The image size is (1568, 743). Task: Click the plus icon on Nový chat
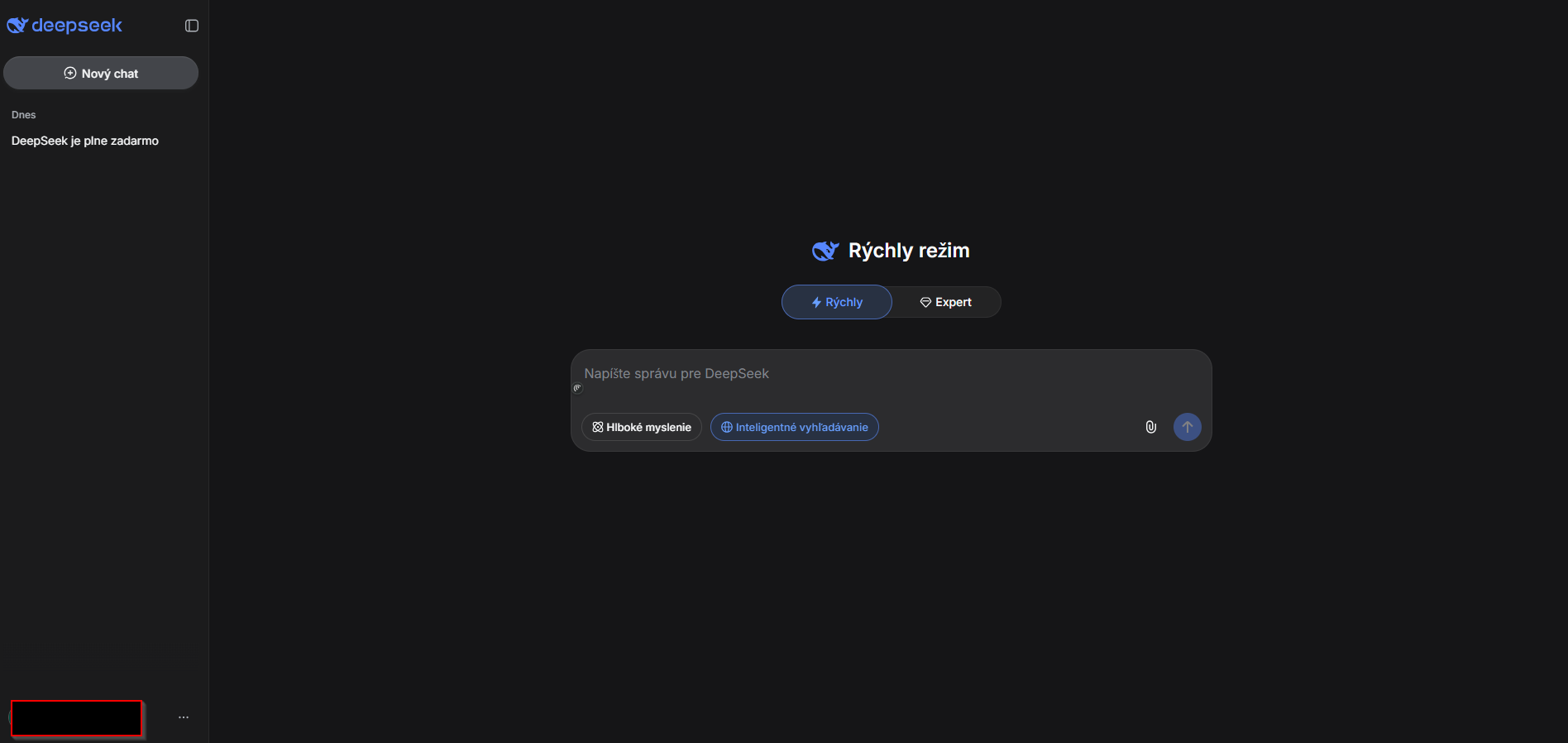click(x=70, y=73)
